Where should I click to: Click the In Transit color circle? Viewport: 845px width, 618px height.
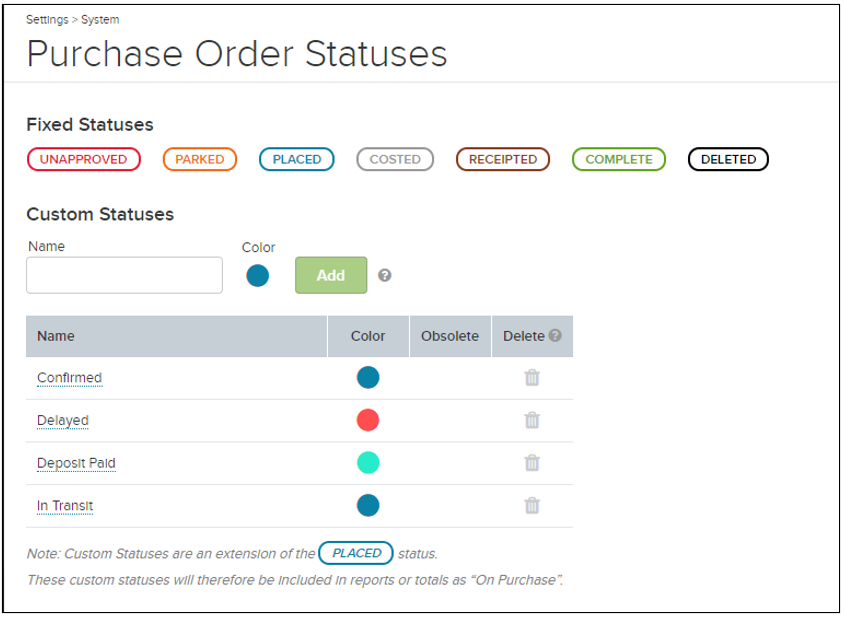click(368, 505)
